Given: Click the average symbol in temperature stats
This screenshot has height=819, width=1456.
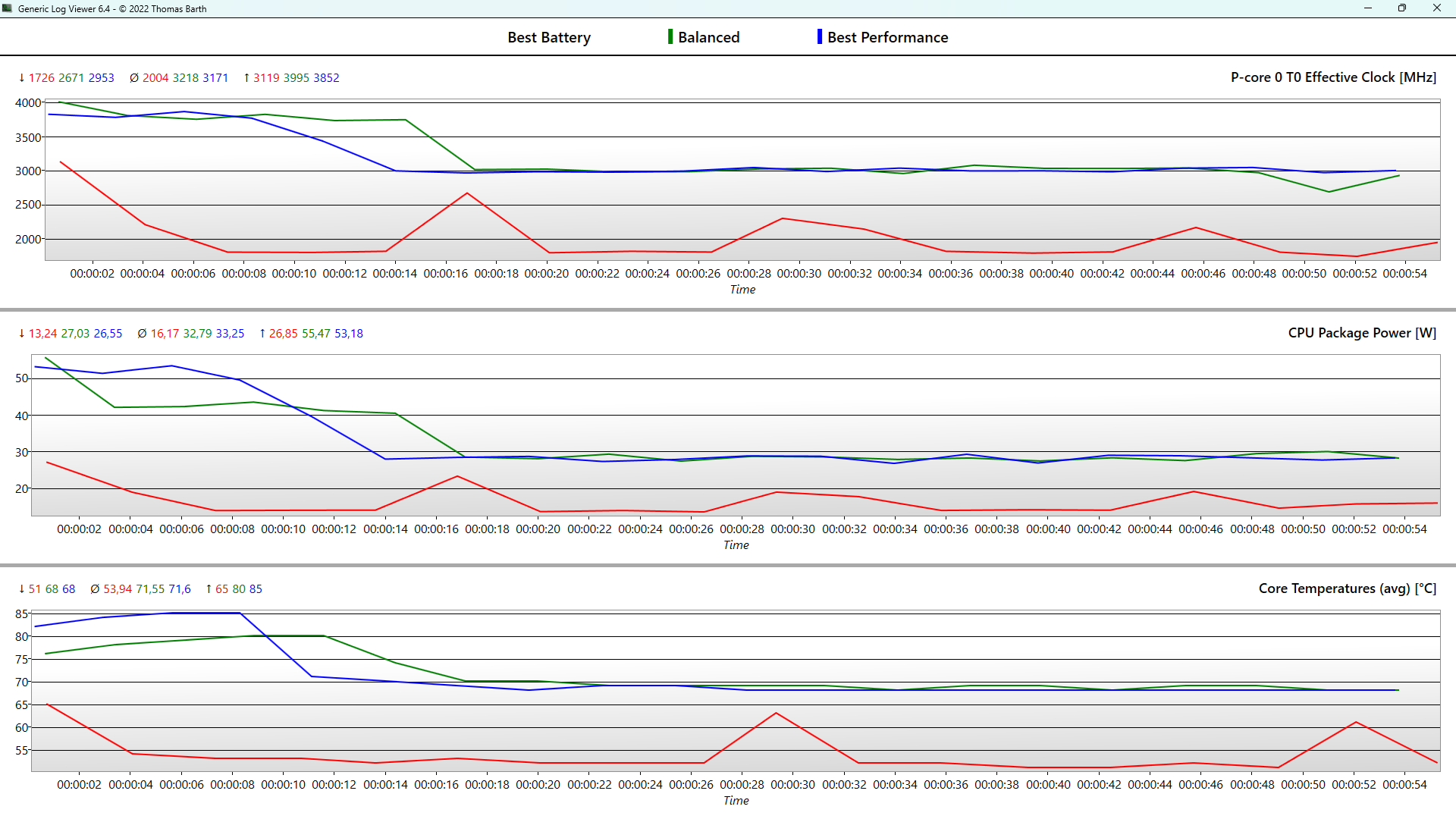Looking at the screenshot, I should click(95, 589).
